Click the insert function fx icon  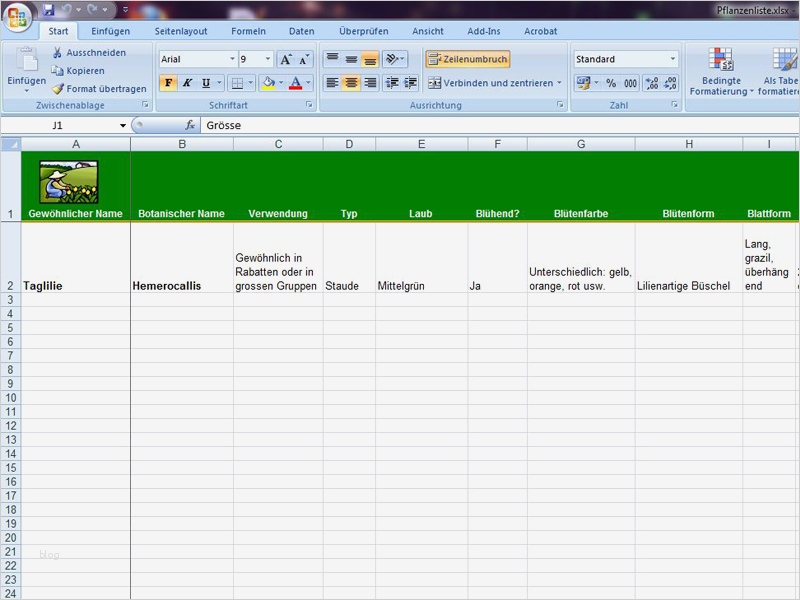190,126
